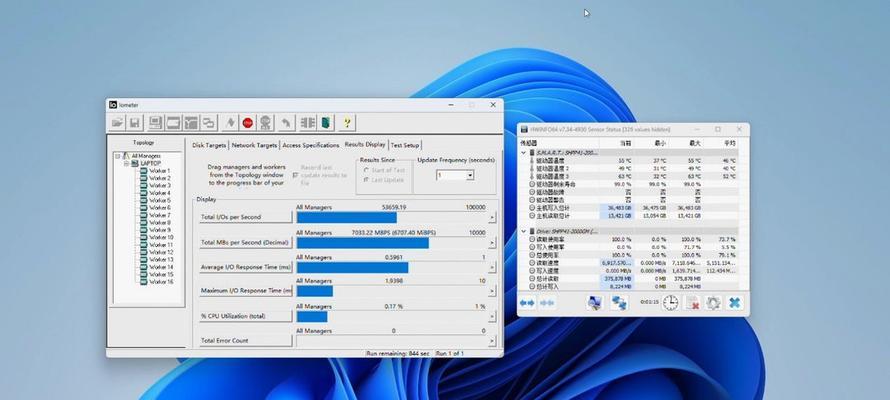Select the Start of Test radio button

[x=366, y=170]
